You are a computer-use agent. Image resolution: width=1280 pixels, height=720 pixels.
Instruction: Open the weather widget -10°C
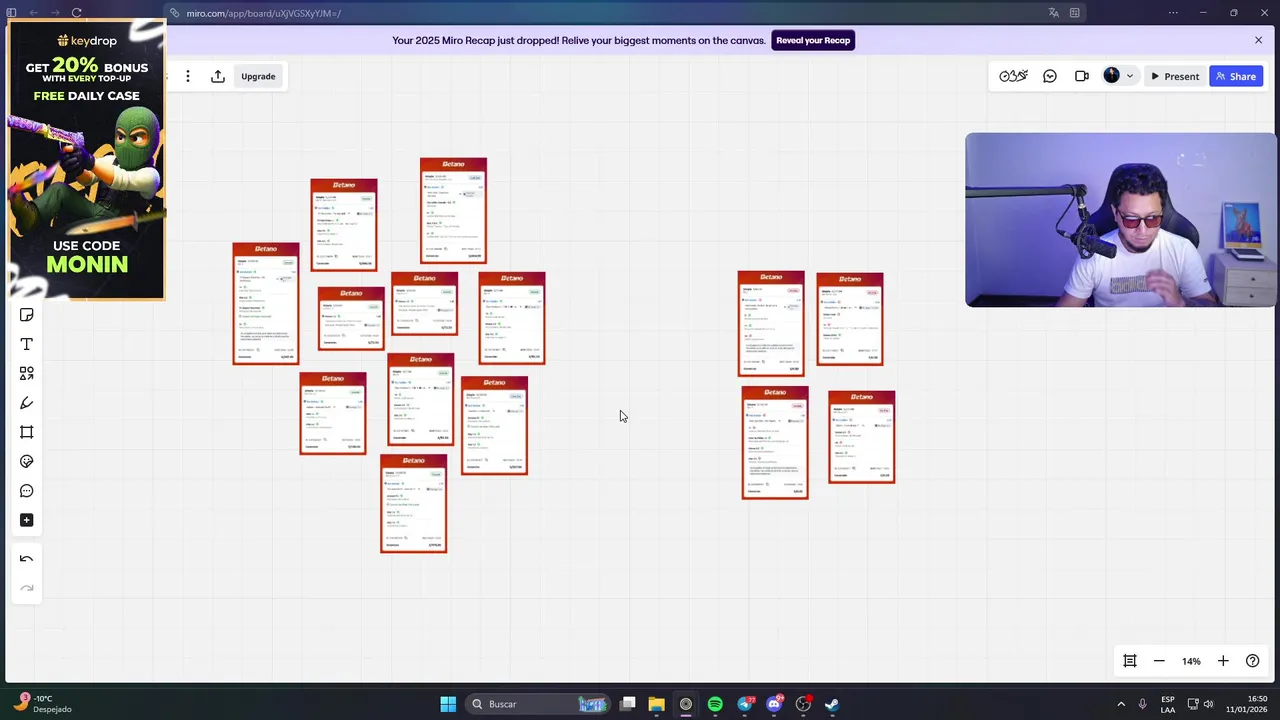point(42,704)
